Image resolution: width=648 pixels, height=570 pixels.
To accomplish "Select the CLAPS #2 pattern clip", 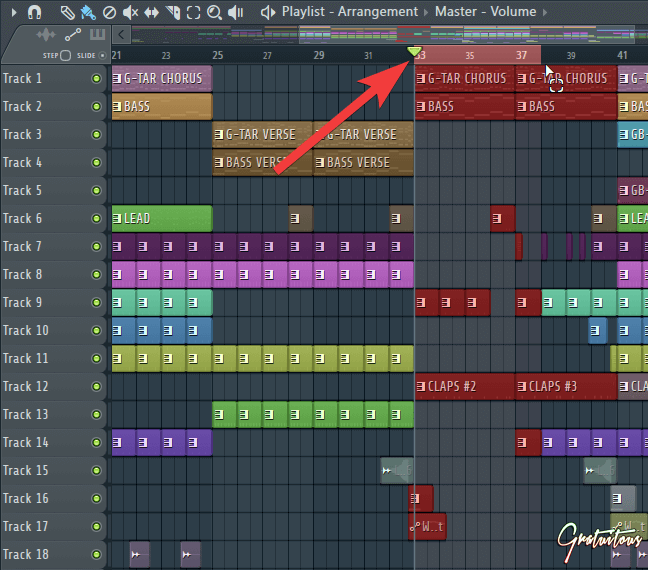I will click(465, 386).
